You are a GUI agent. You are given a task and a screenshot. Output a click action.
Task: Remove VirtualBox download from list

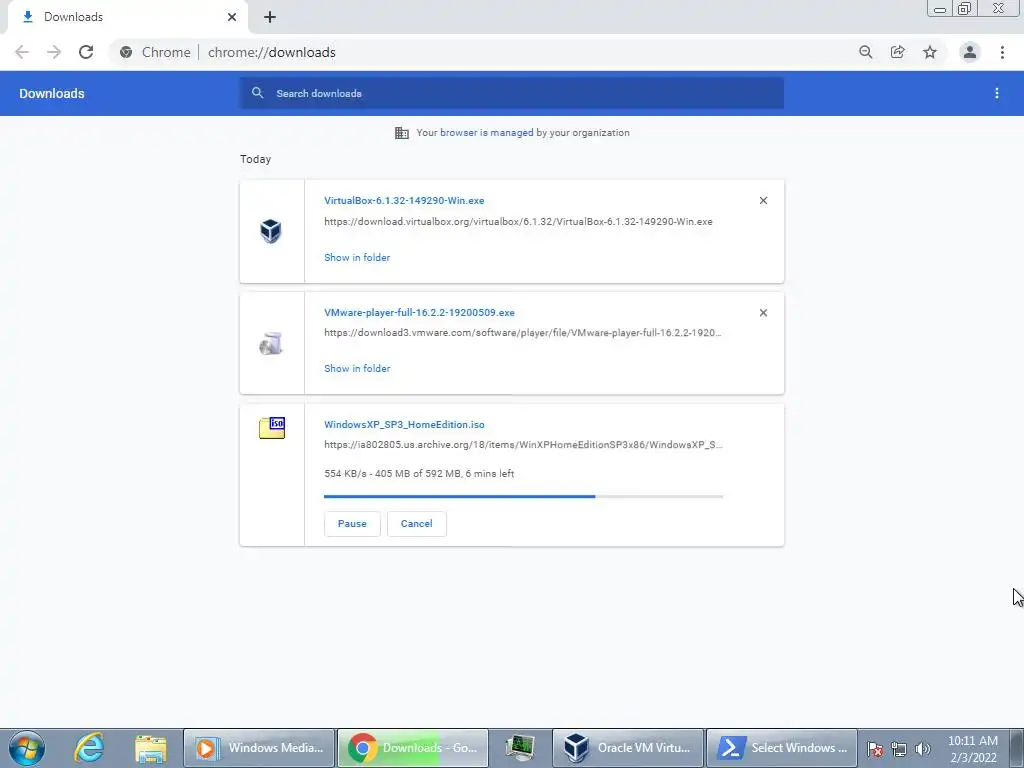[x=763, y=200]
